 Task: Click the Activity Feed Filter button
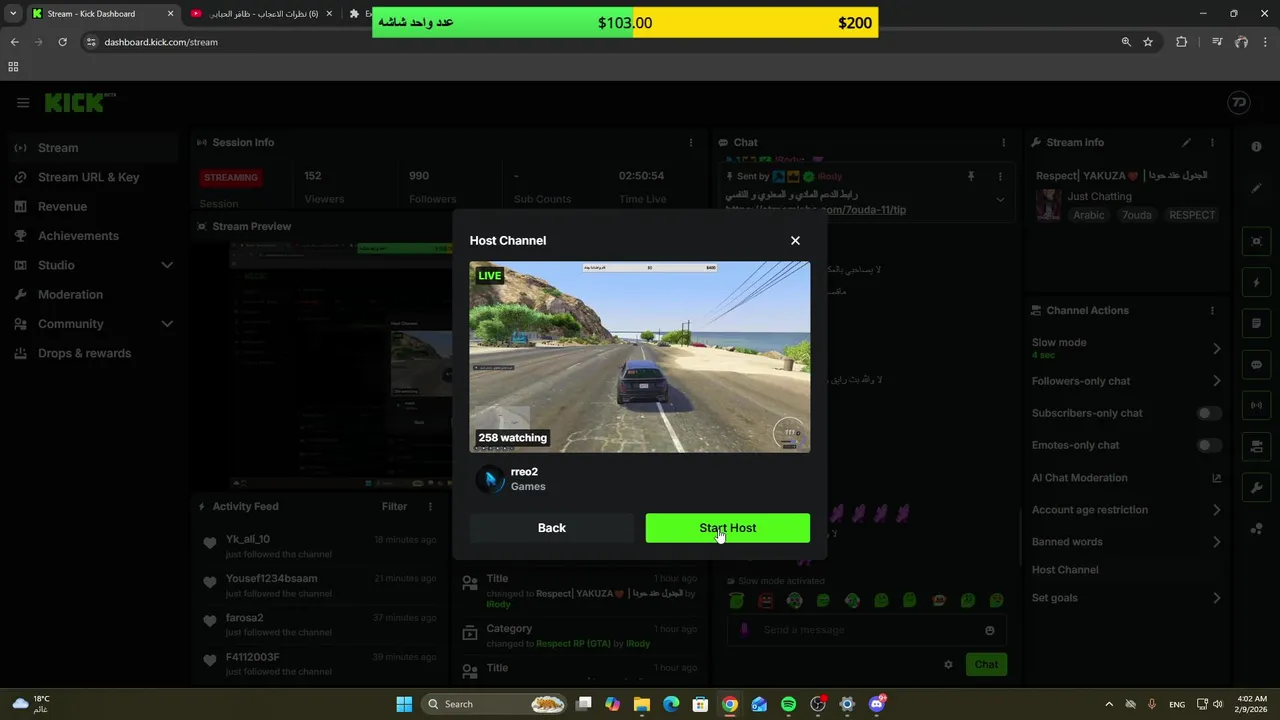coord(394,507)
